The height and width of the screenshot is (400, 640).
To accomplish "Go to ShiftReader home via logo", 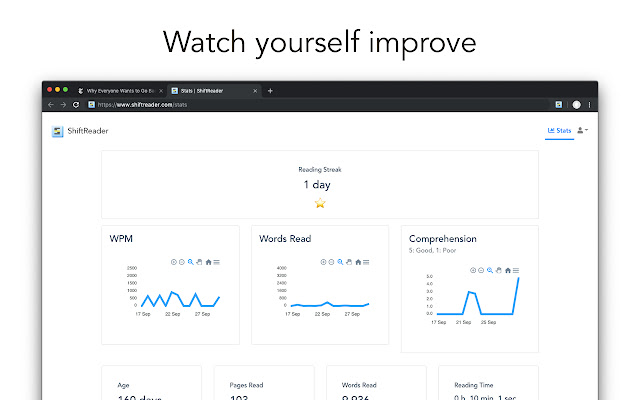I will pyautogui.click(x=57, y=131).
